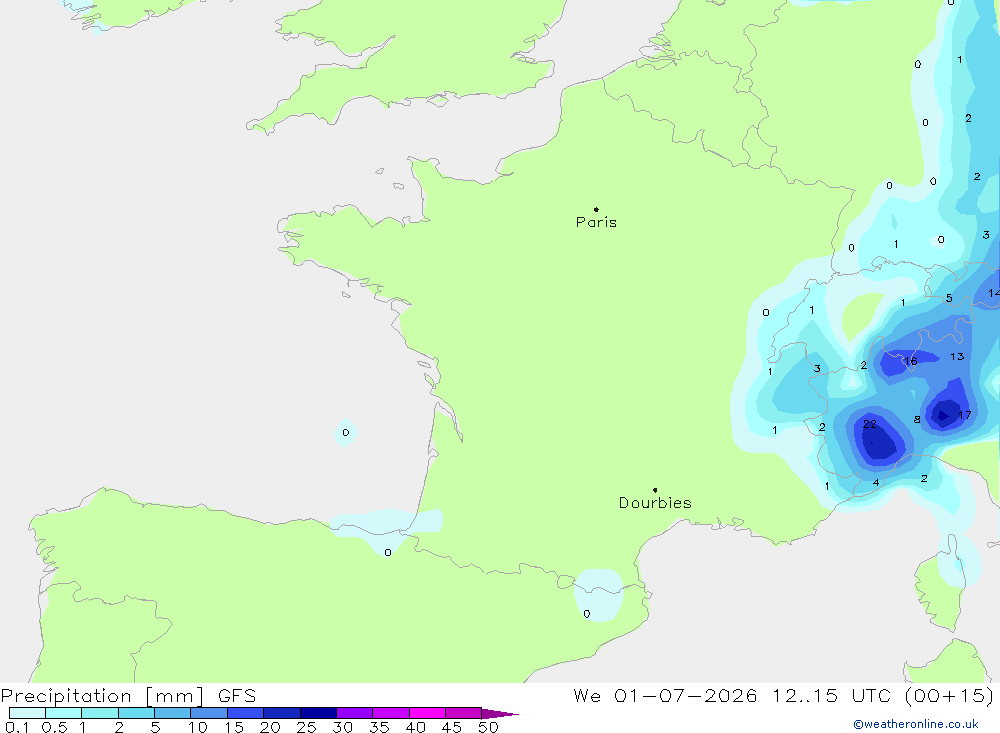
Task: Open the weatheronline.co.uk copyright link
Action: click(916, 724)
